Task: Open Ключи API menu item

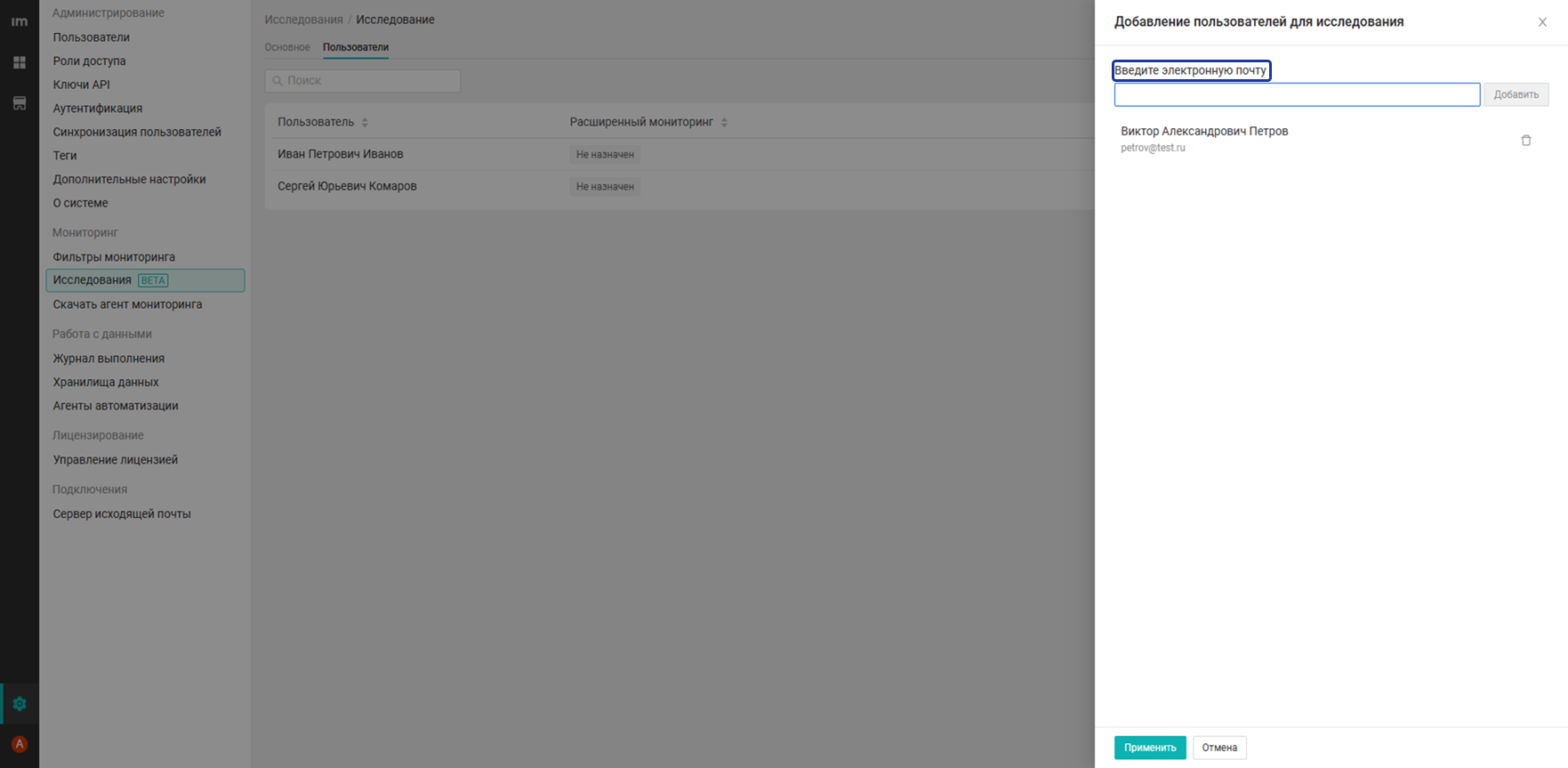Action: pyautogui.click(x=81, y=85)
